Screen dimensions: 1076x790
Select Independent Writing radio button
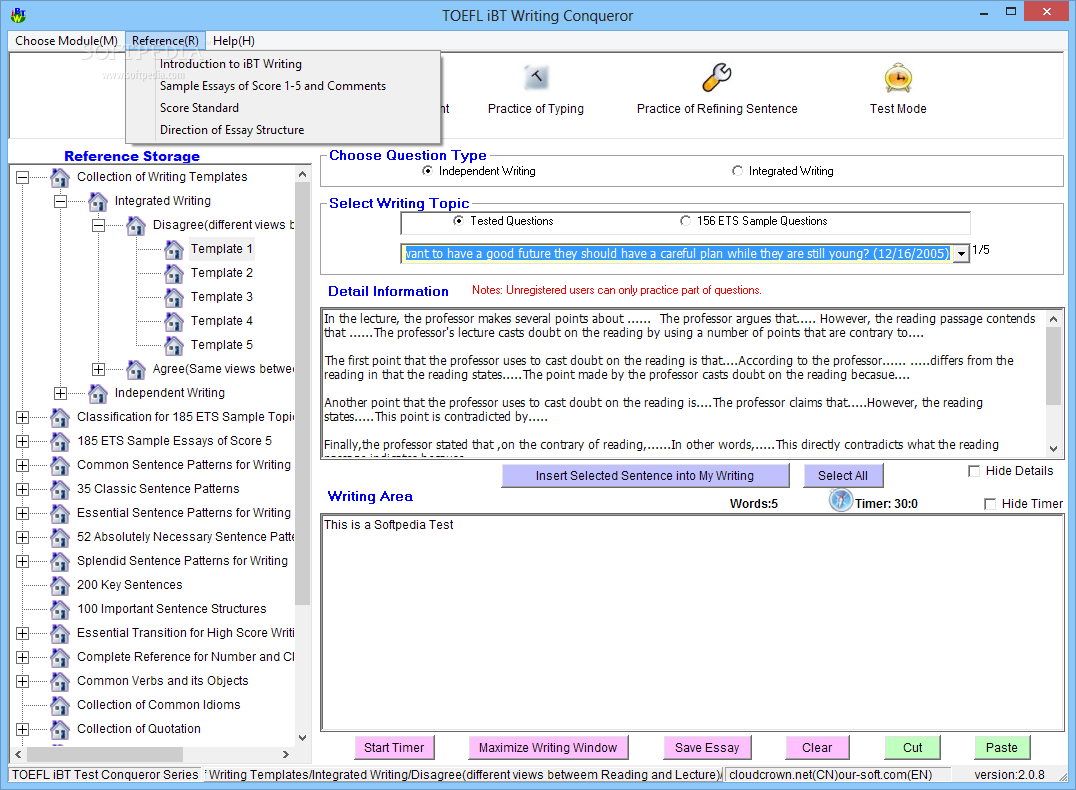click(x=428, y=171)
